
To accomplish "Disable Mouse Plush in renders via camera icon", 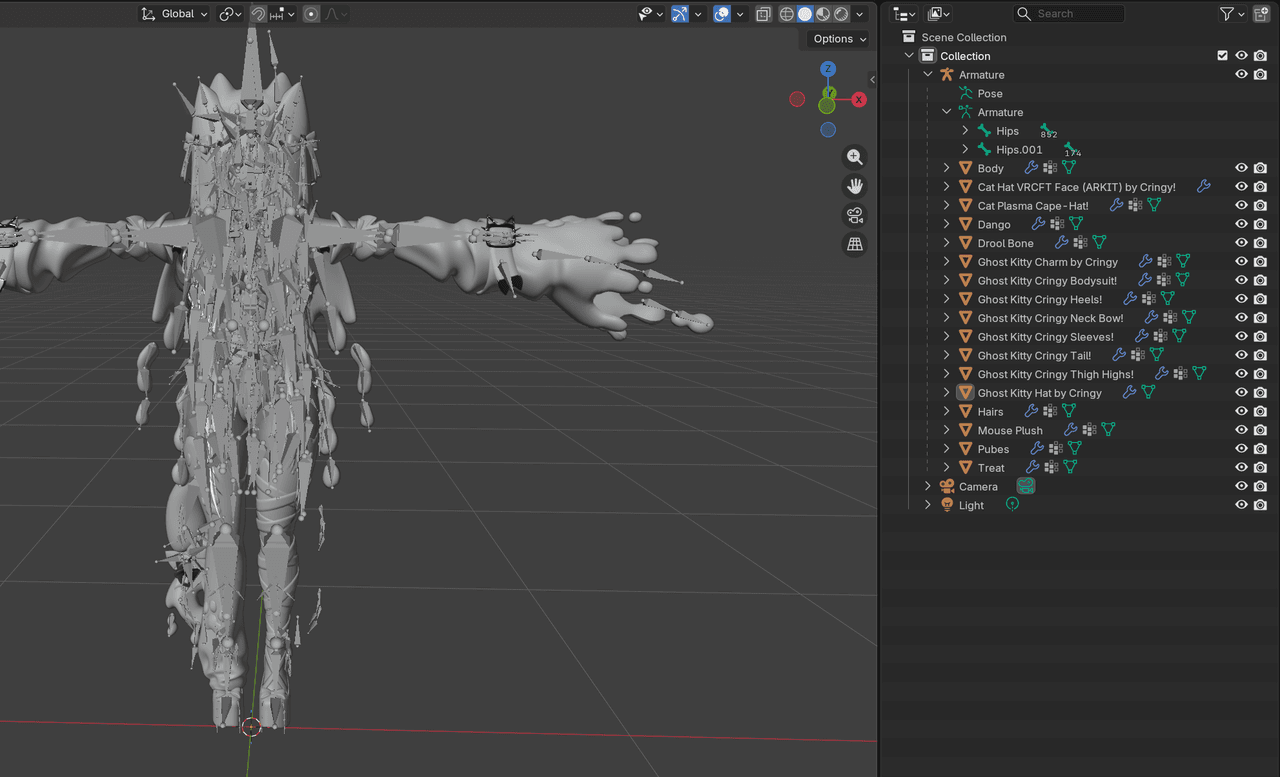I will click(1261, 430).
